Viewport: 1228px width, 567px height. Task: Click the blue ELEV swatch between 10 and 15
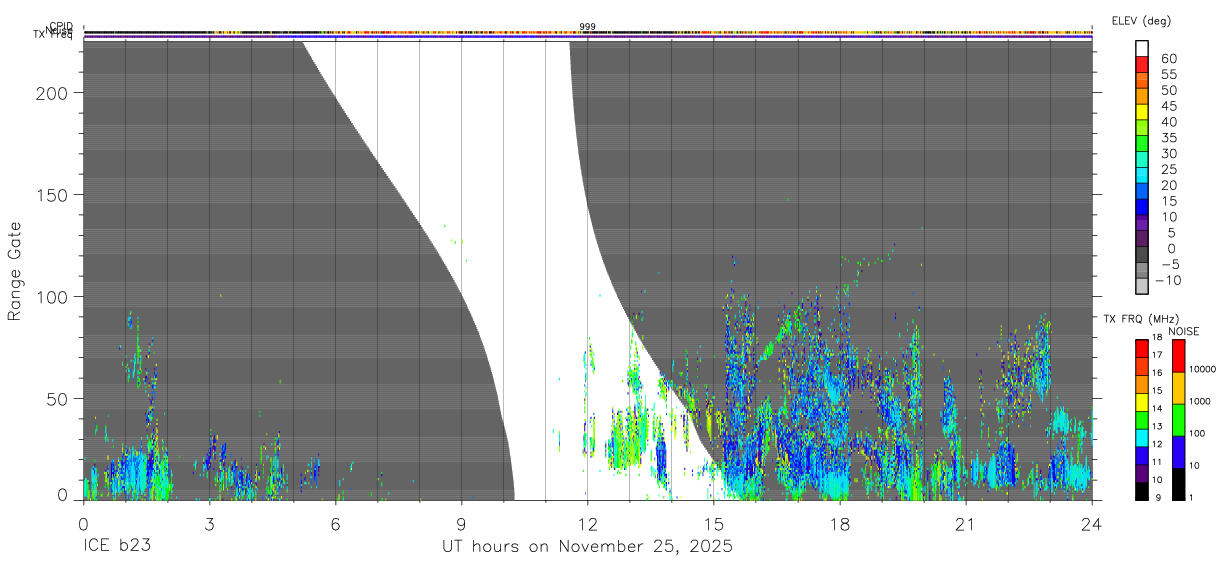click(x=1142, y=208)
